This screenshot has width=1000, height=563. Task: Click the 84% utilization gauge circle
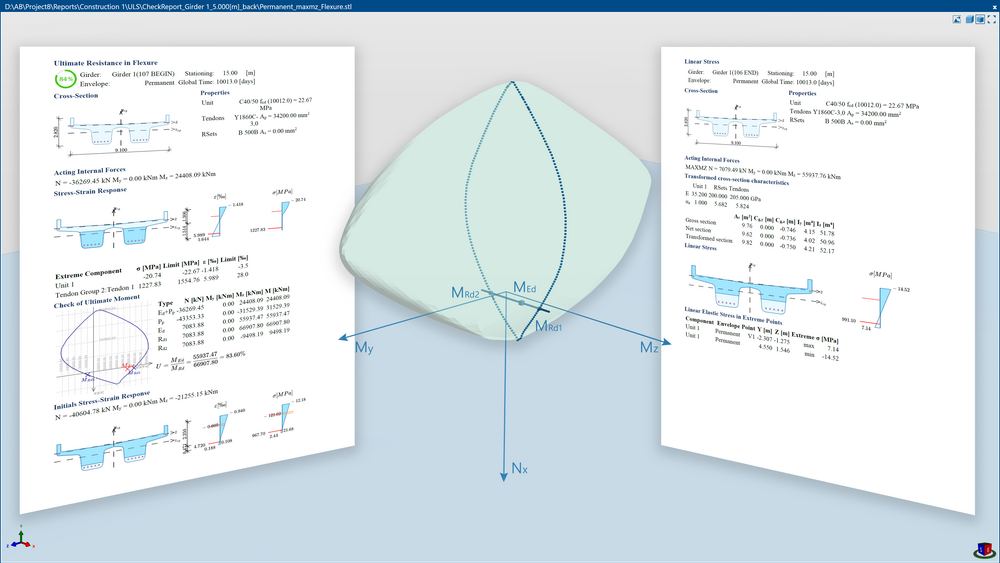pyautogui.click(x=65, y=79)
